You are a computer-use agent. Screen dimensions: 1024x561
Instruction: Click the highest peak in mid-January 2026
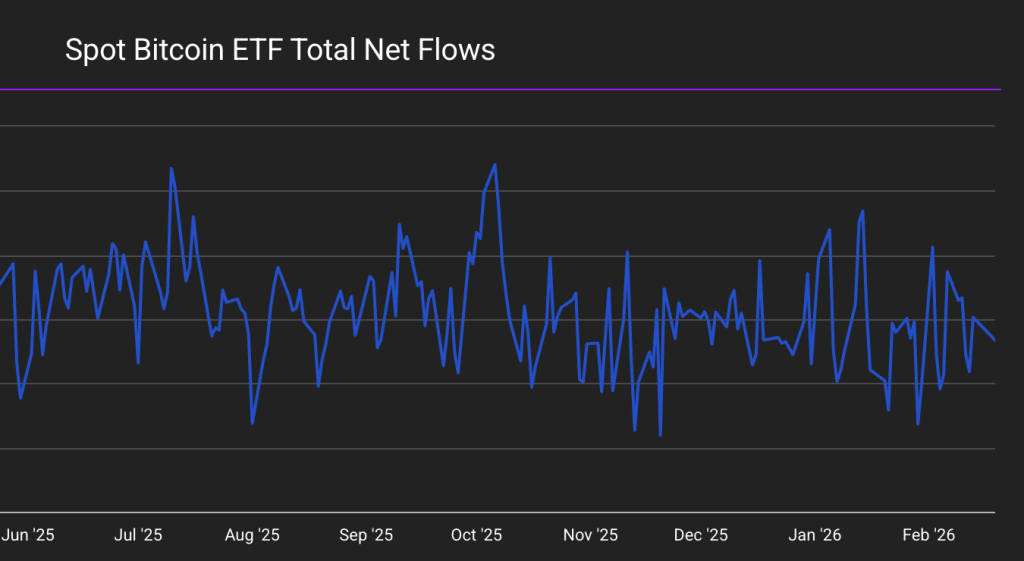coord(862,211)
